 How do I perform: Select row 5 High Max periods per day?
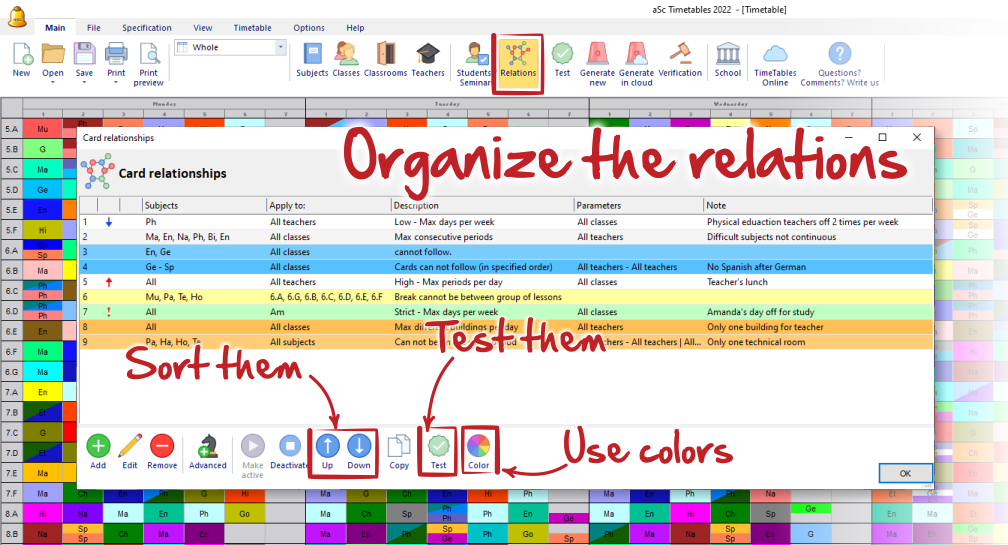click(506, 282)
